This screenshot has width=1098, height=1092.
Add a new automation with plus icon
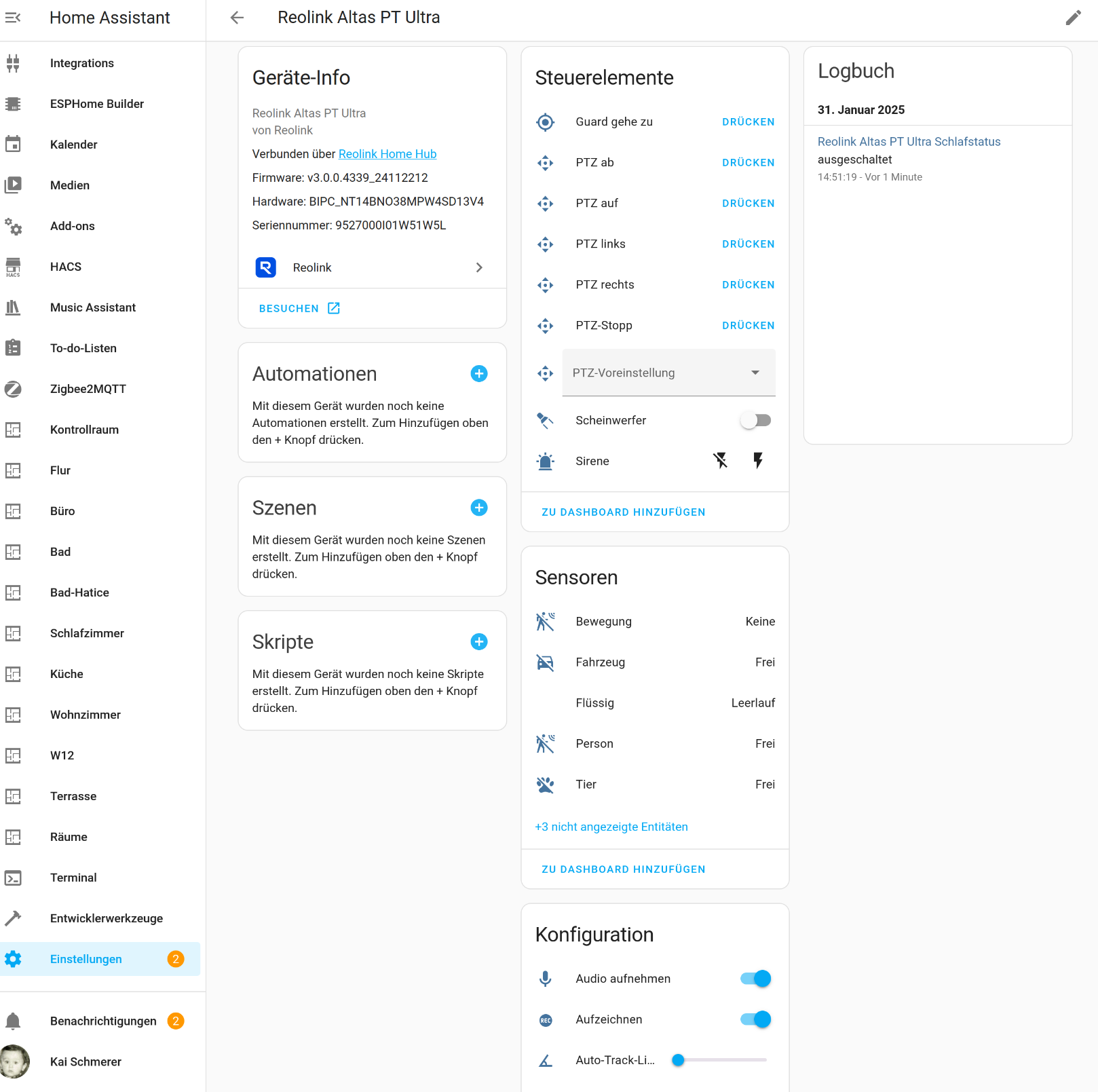click(479, 374)
